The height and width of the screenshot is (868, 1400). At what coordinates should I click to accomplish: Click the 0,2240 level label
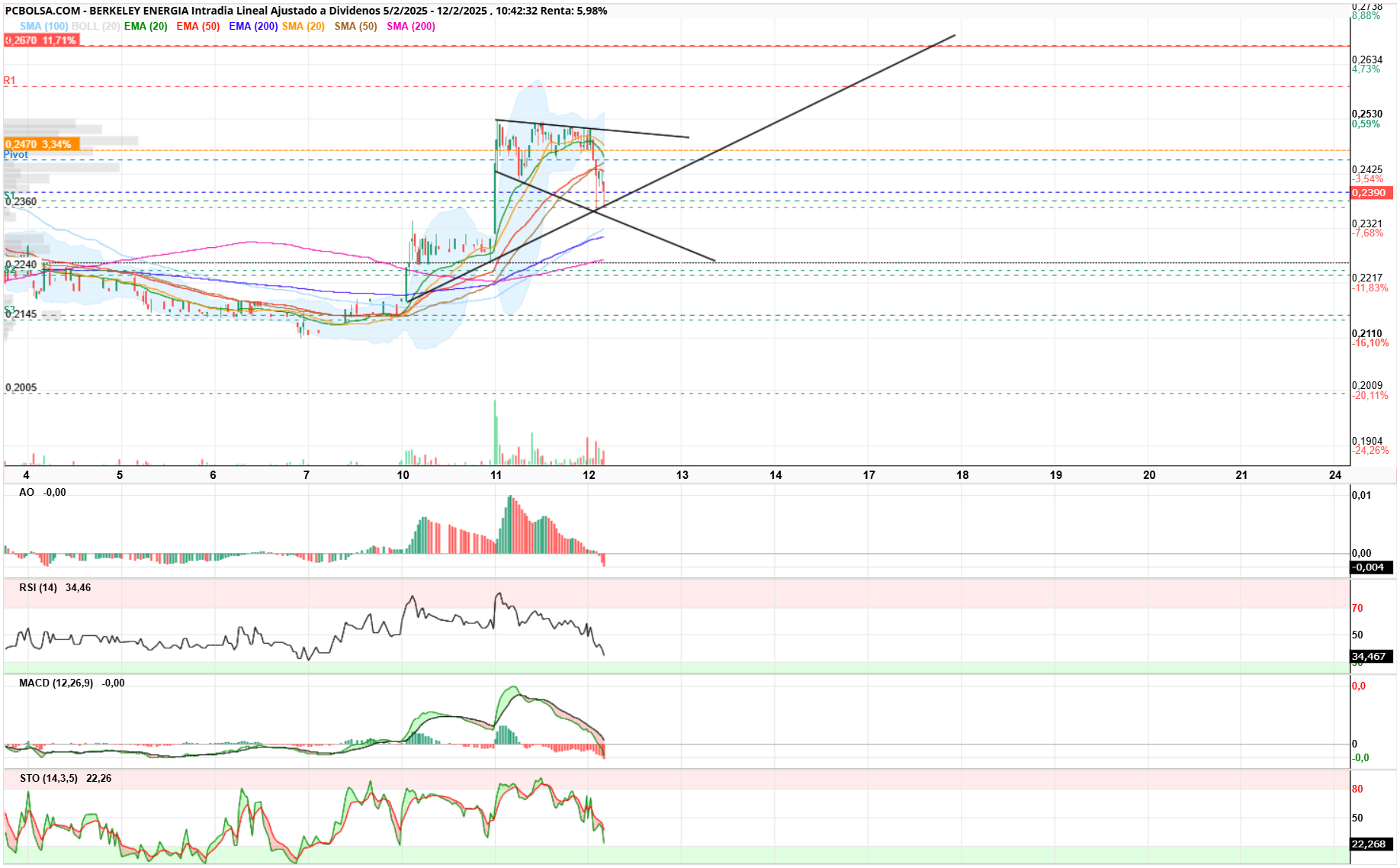[21, 265]
